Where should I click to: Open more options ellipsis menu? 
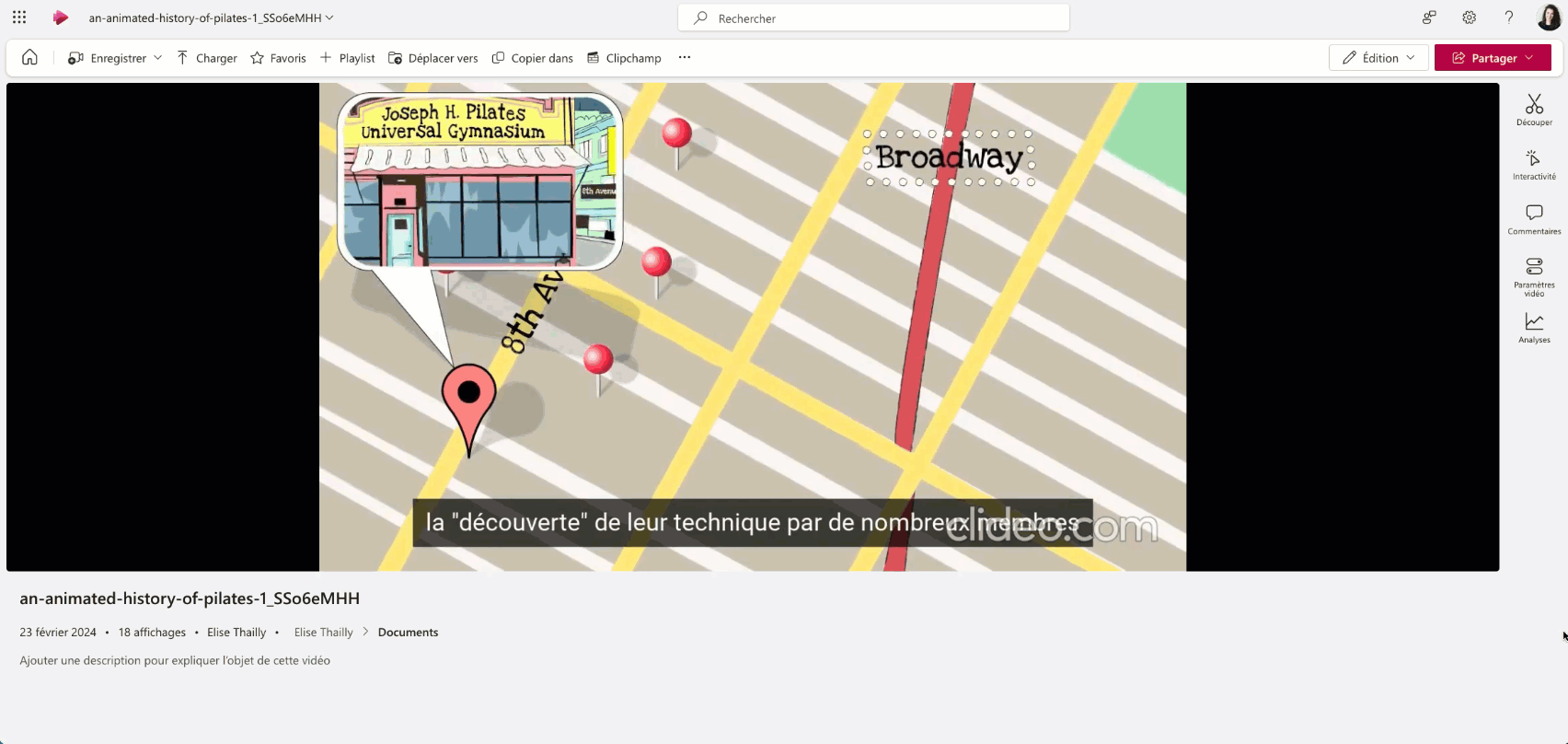click(684, 58)
